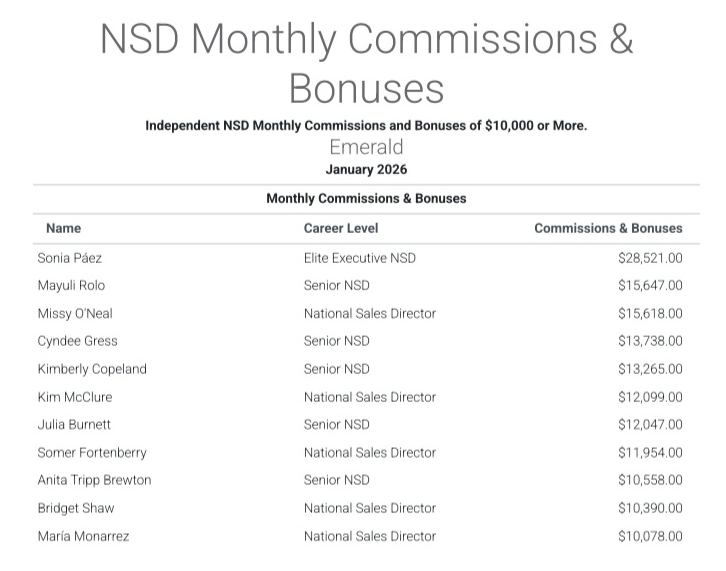Click the Emerald division heading
726x571 pixels.
[x=366, y=148]
